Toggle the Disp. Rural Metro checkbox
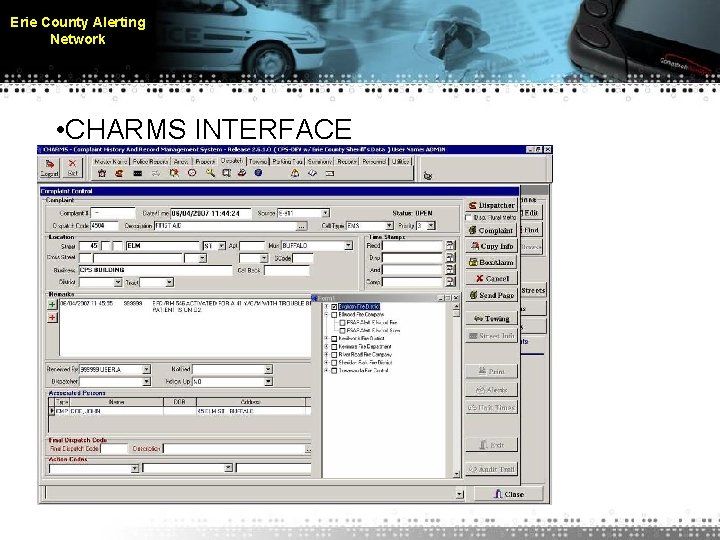This screenshot has height=540, width=720. pos(469,217)
